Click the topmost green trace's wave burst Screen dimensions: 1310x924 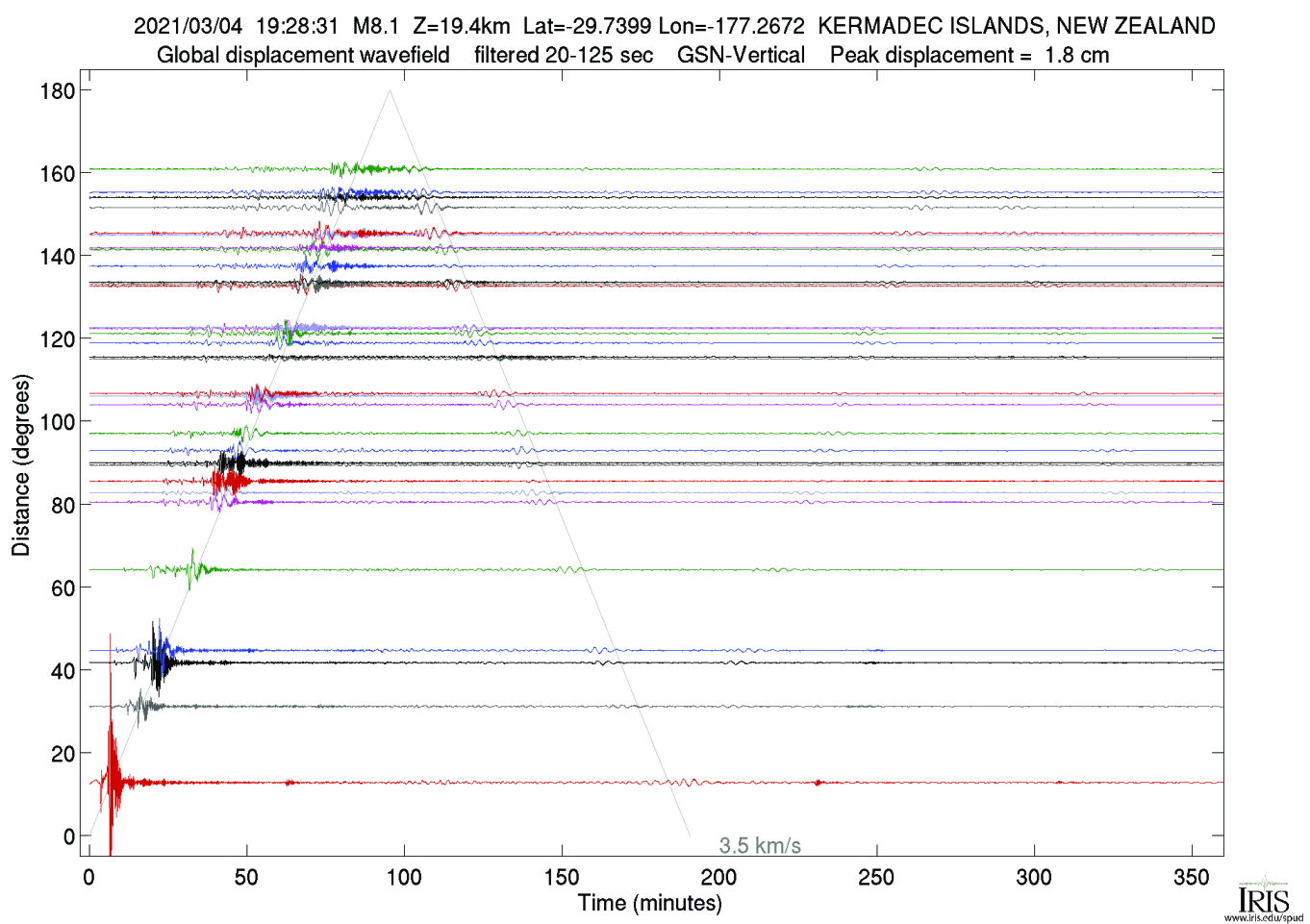tap(341, 169)
